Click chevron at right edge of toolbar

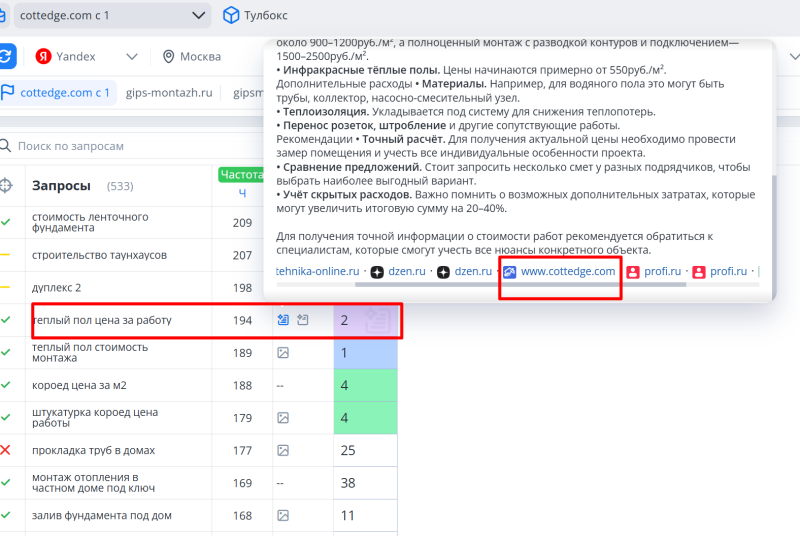[793, 56]
